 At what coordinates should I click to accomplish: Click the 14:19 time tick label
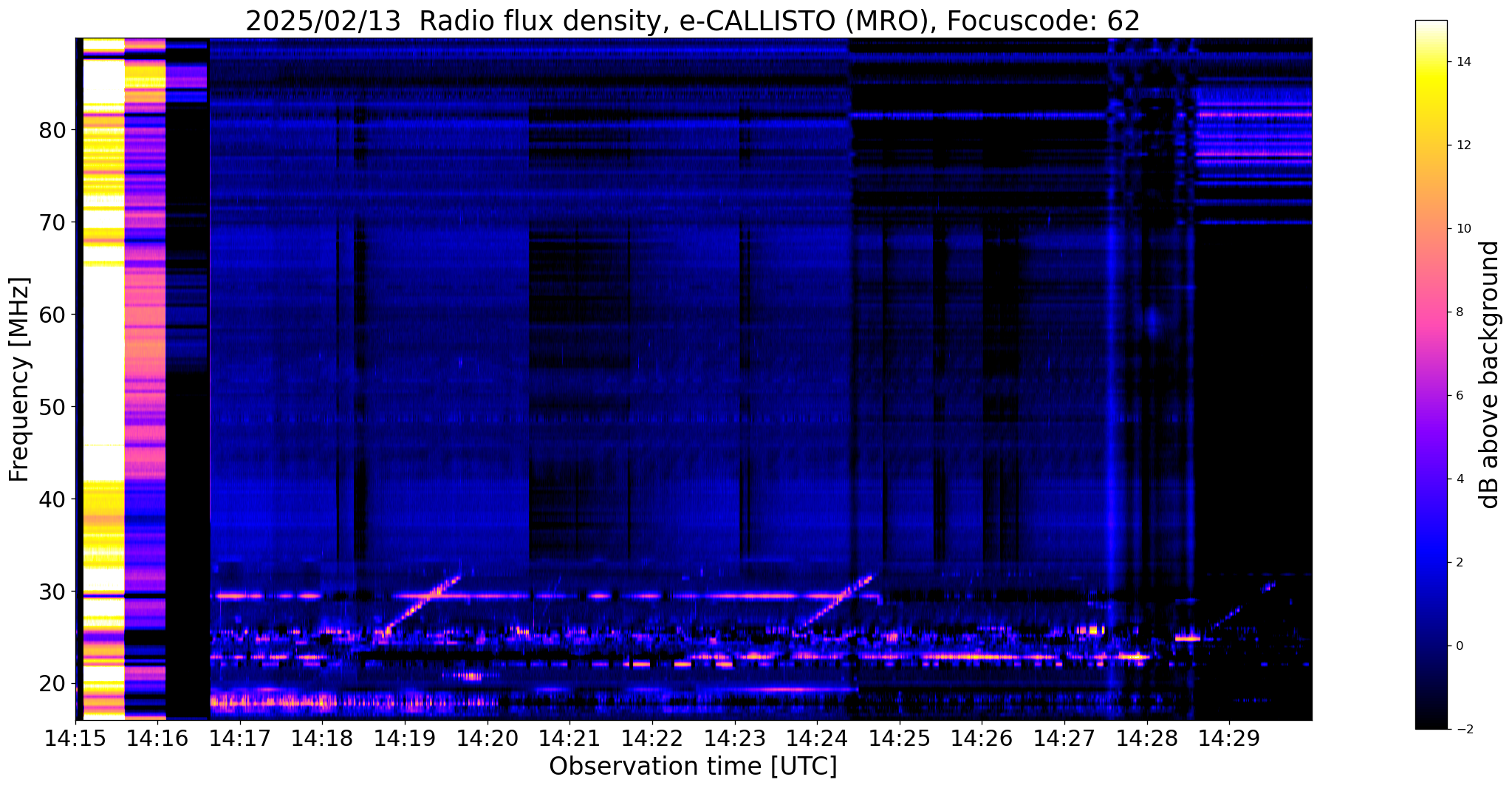[405, 739]
